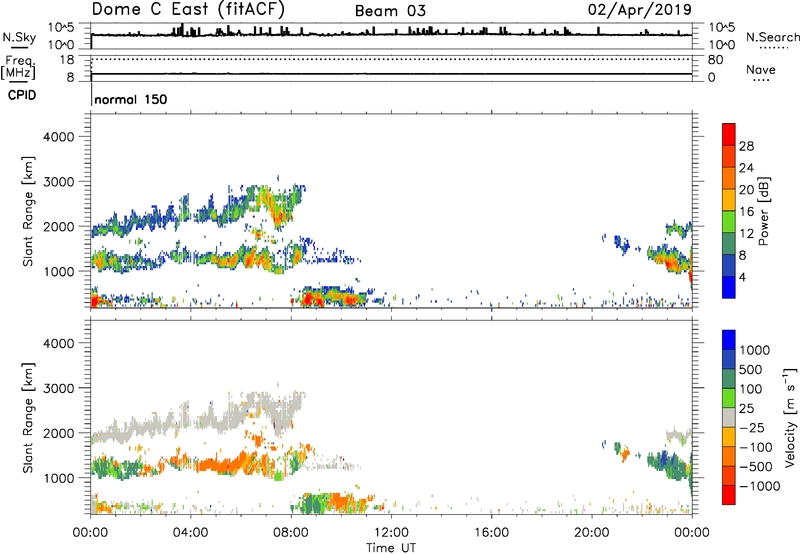
Task: Click the "2000" tick on velocity panel
Action: [59, 433]
